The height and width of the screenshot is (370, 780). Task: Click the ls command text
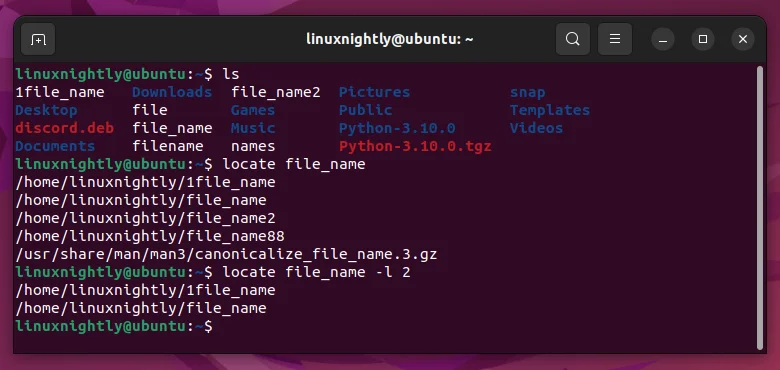[231, 75]
